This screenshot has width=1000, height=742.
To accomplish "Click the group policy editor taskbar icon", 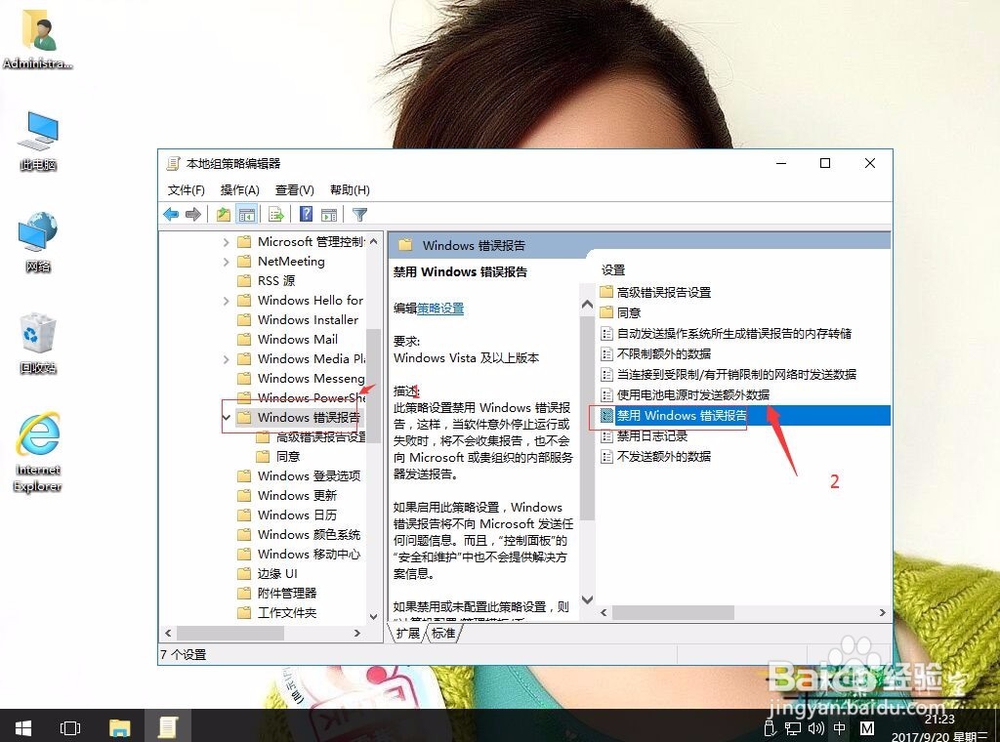I will [168, 727].
